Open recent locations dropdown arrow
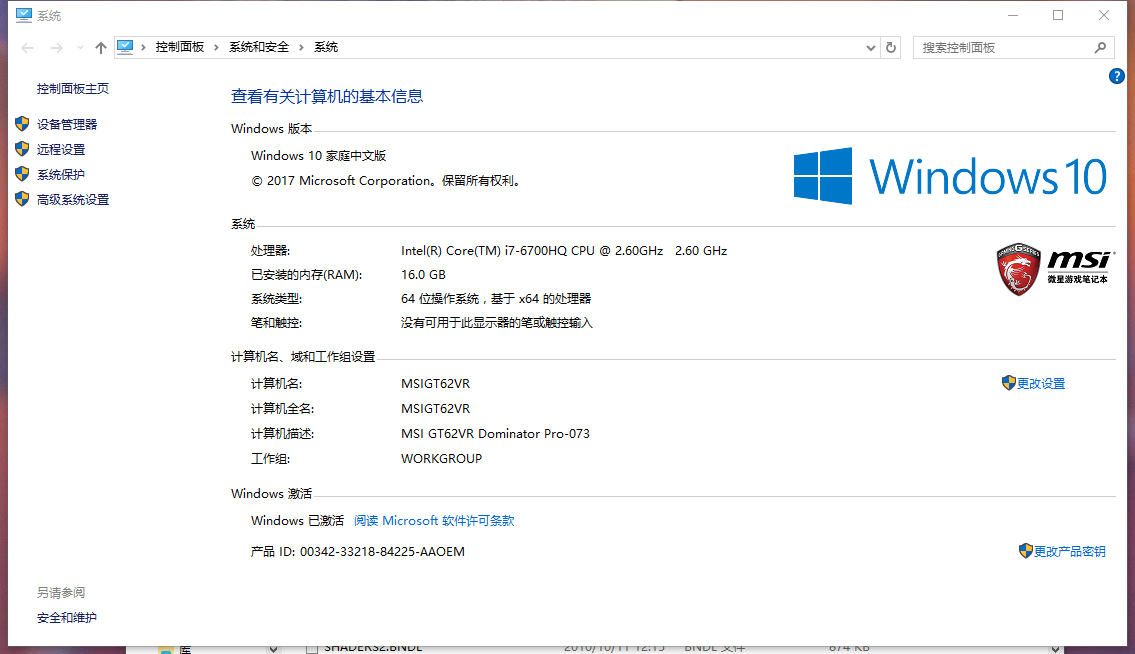The height and width of the screenshot is (654, 1135). [80, 48]
